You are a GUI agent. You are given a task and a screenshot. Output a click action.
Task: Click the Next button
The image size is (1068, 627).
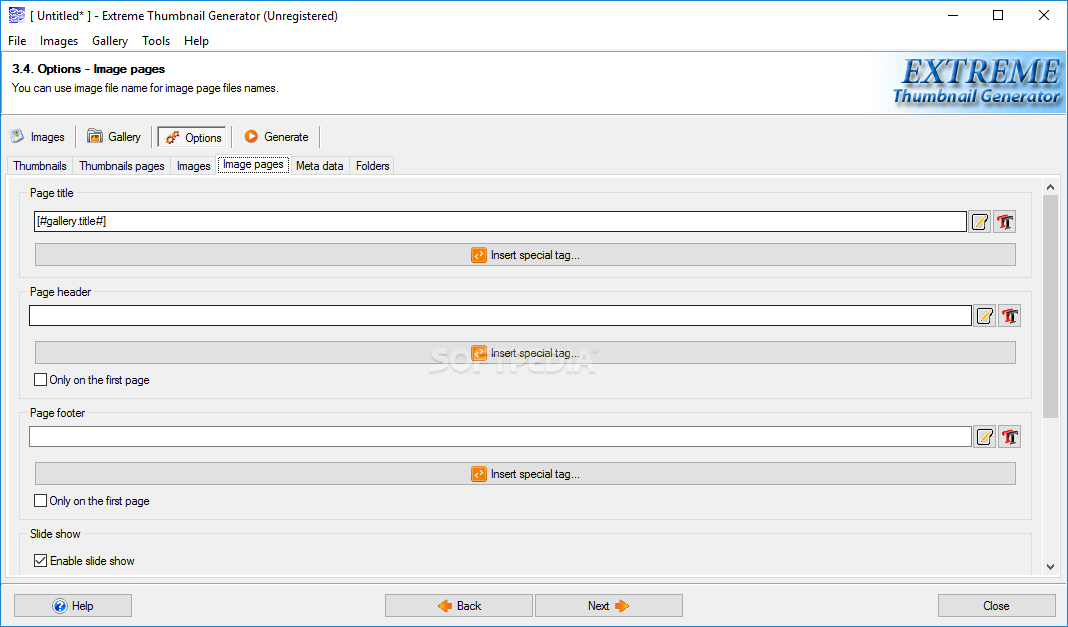609,606
